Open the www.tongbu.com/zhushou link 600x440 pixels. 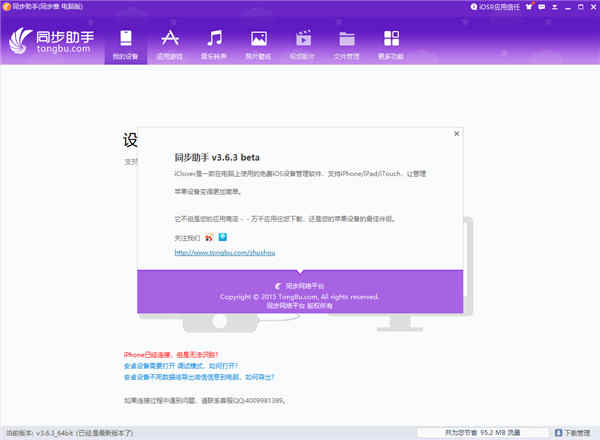(225, 253)
